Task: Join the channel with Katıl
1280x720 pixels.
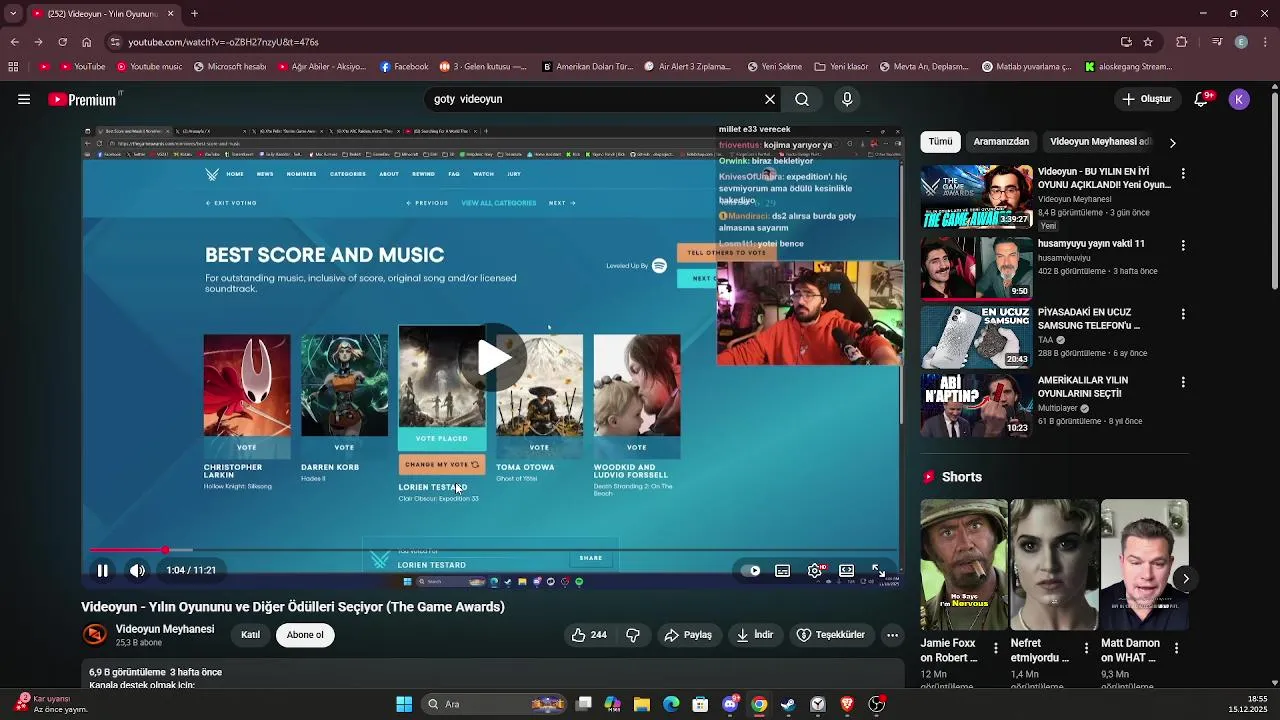Action: coord(250,635)
